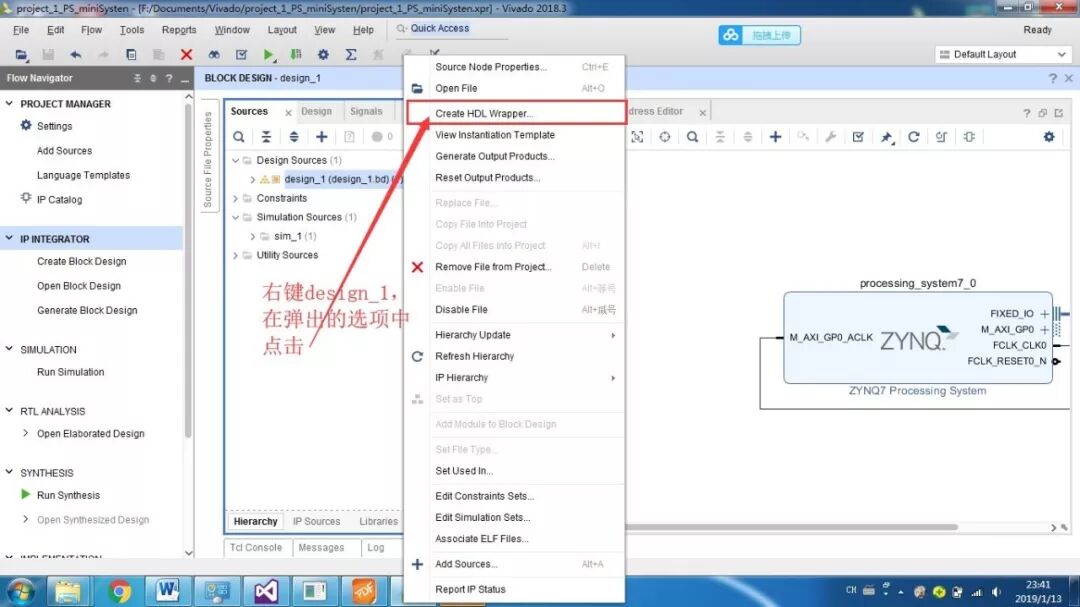
Task: Open the Messages tab
Action: [x=321, y=548]
